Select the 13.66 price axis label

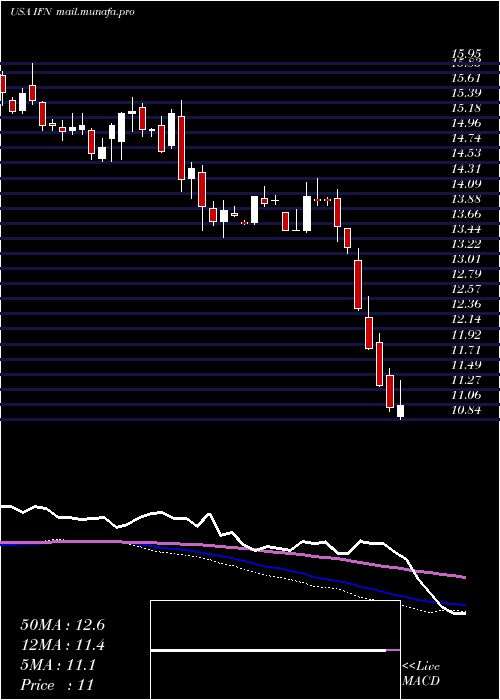click(466, 214)
